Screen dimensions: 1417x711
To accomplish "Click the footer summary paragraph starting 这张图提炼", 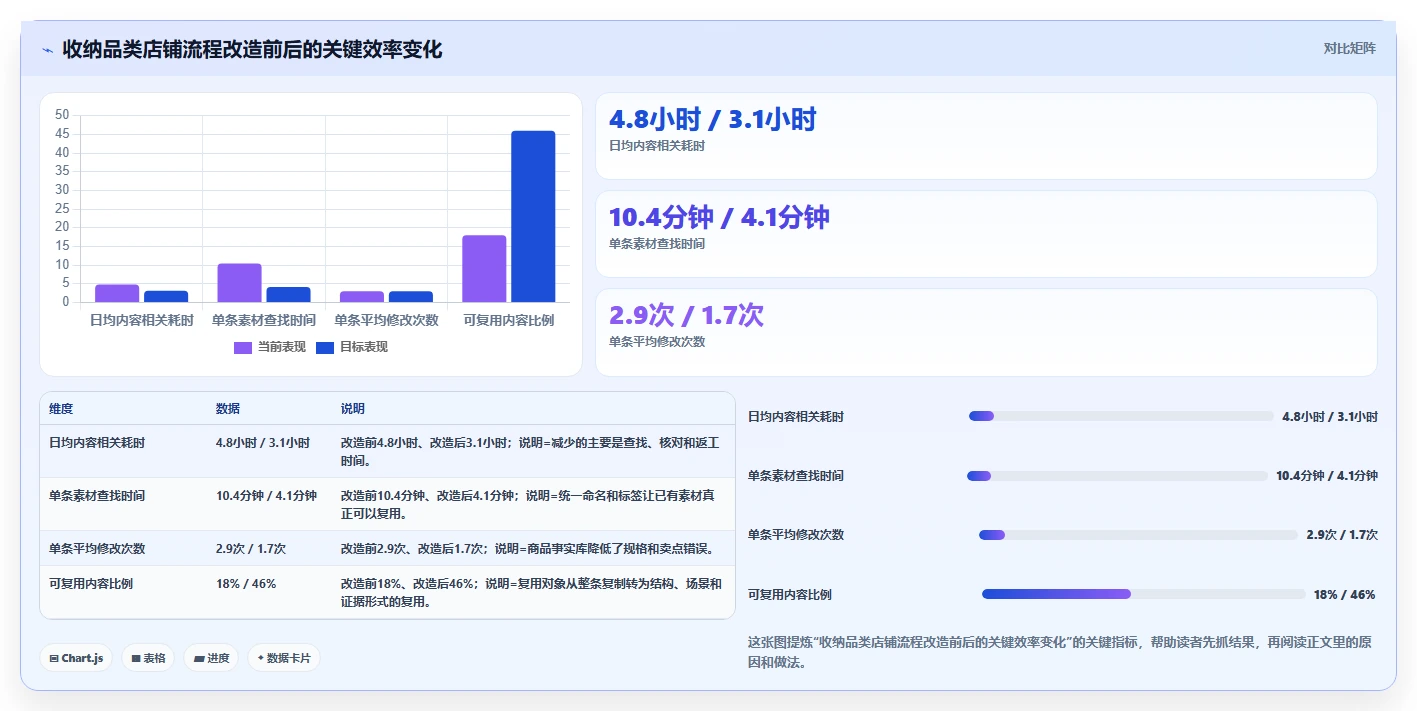I will point(1059,652).
